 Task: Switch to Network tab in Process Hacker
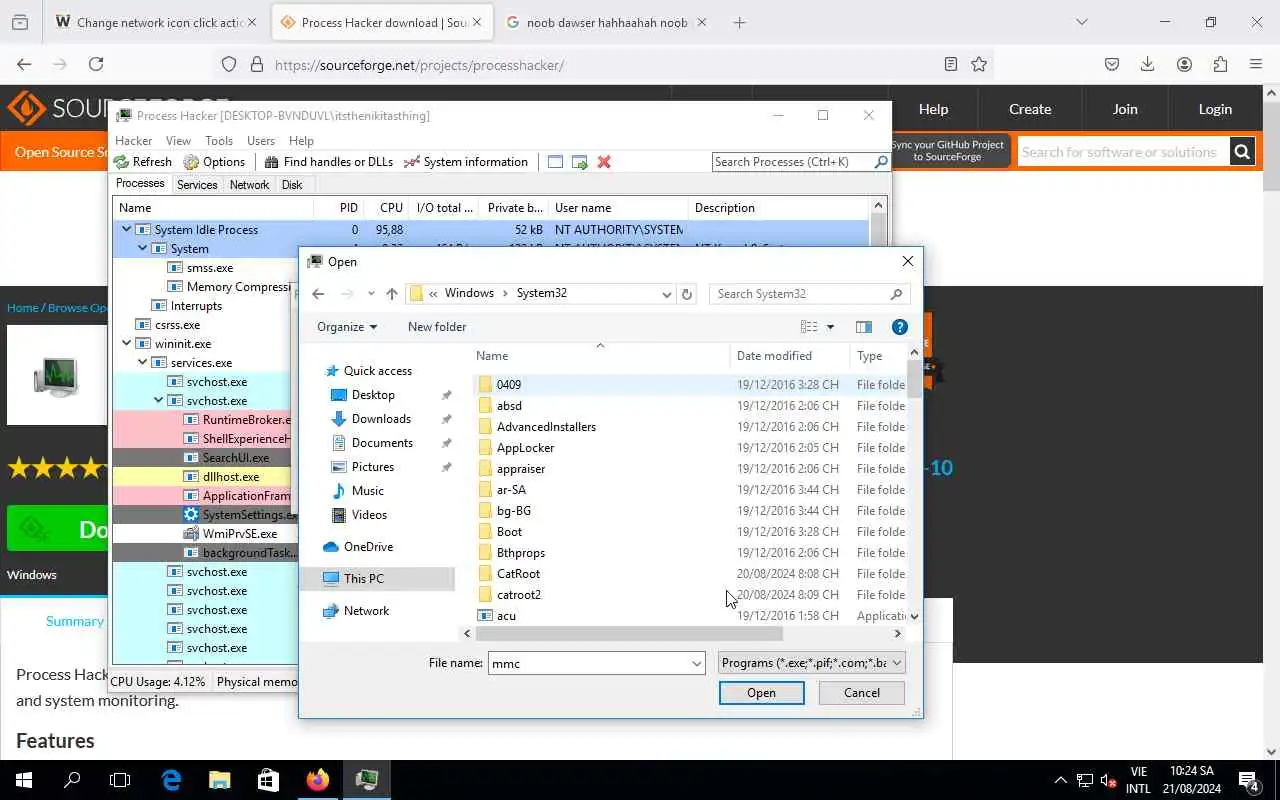[249, 185]
